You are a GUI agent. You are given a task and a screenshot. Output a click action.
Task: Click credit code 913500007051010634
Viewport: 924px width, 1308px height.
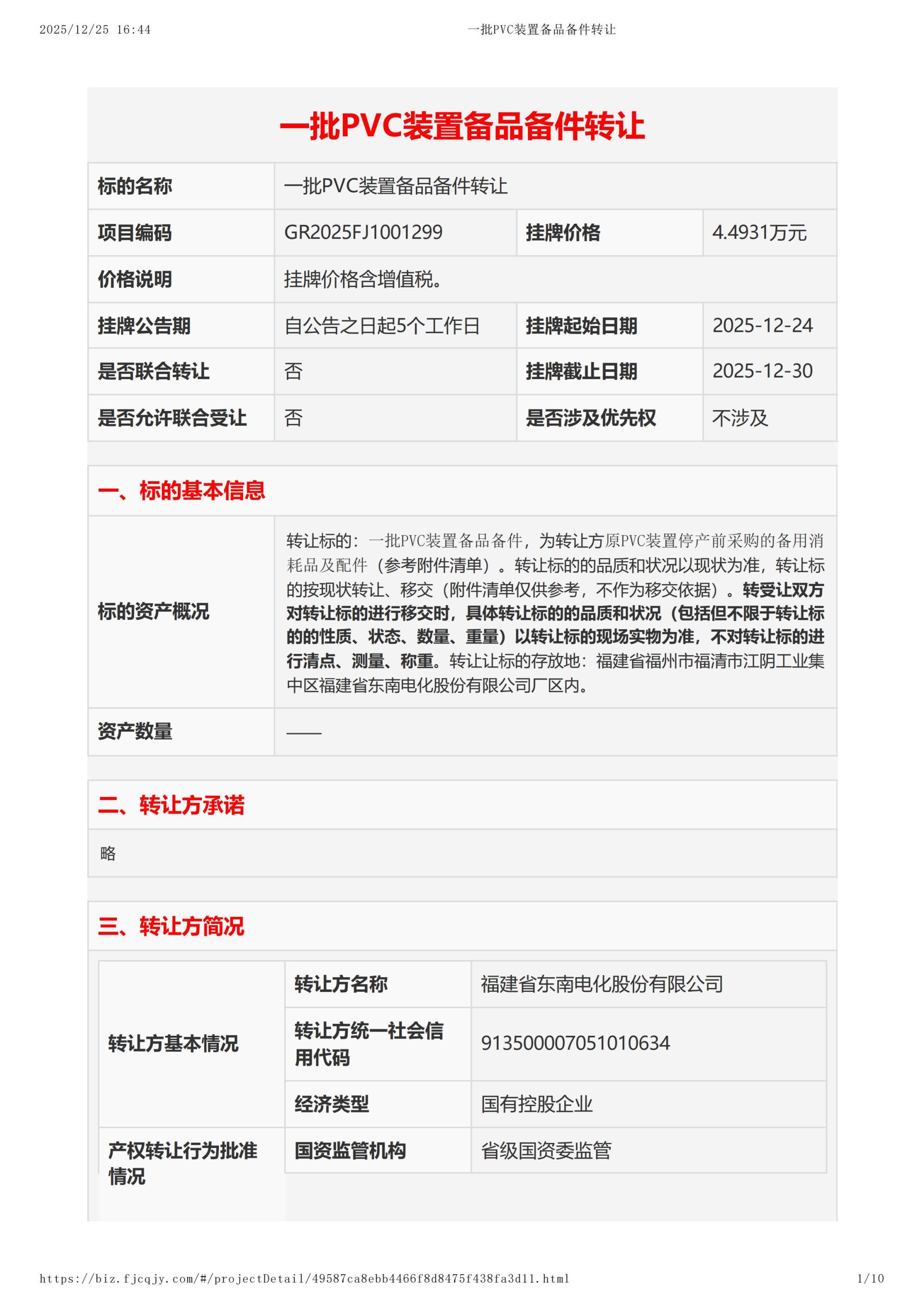[x=575, y=1045]
